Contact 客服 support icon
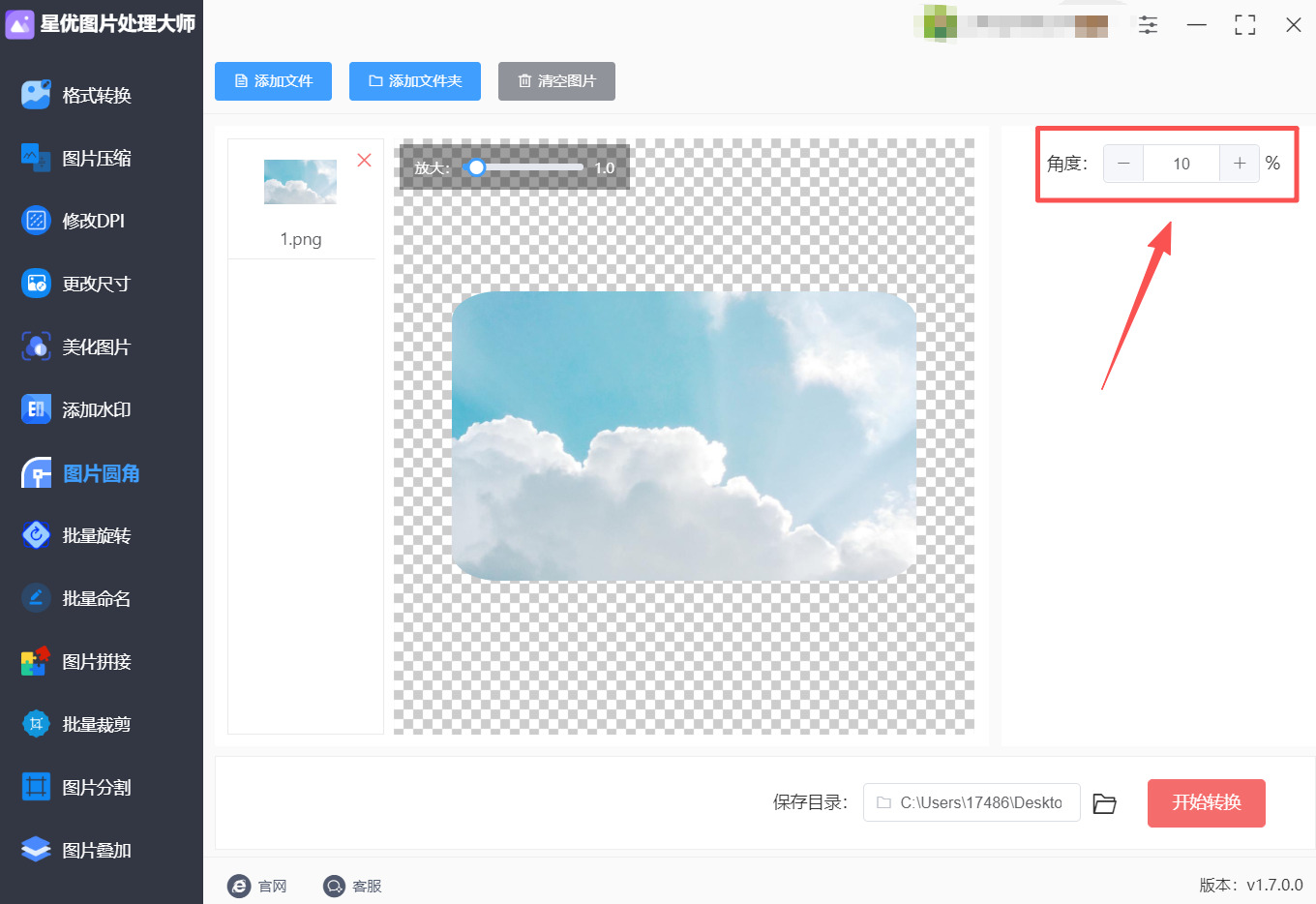The height and width of the screenshot is (904, 1316). point(334,886)
